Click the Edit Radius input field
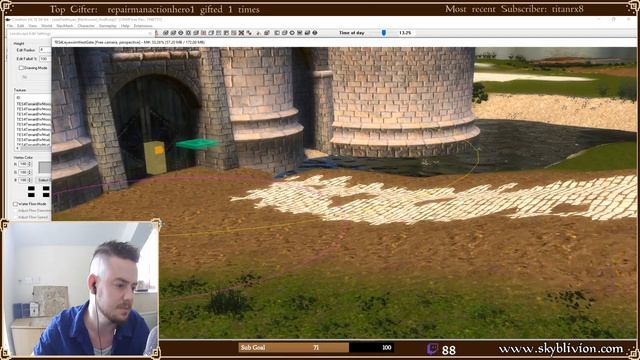The image size is (640, 360). [x=45, y=50]
